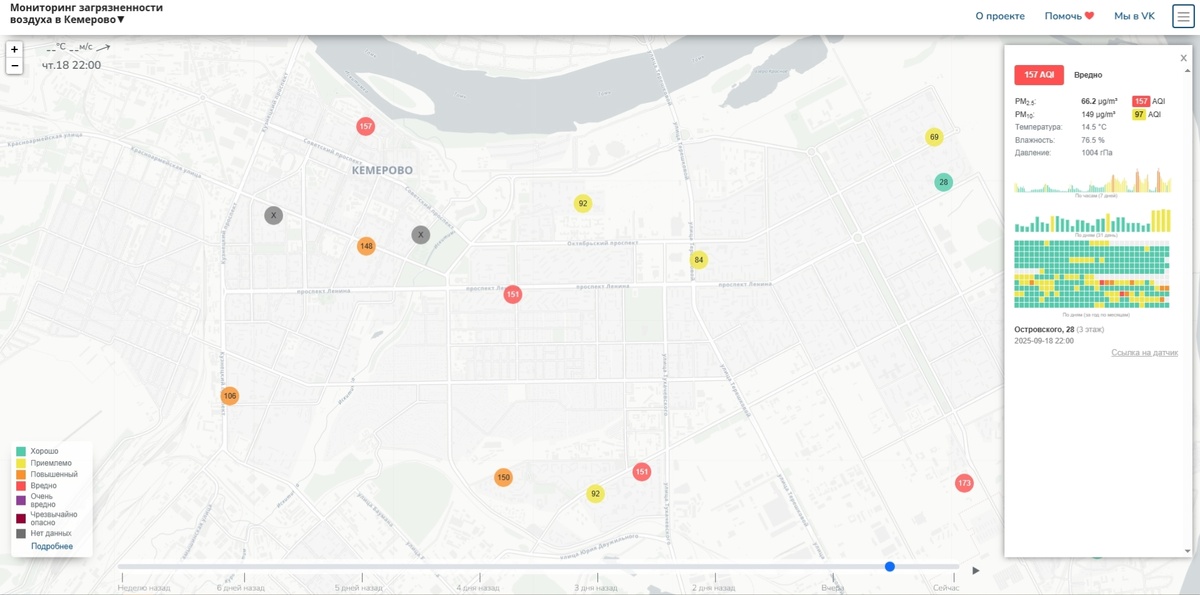Open the Мы в VK link
The image size is (1200, 595).
(1134, 16)
